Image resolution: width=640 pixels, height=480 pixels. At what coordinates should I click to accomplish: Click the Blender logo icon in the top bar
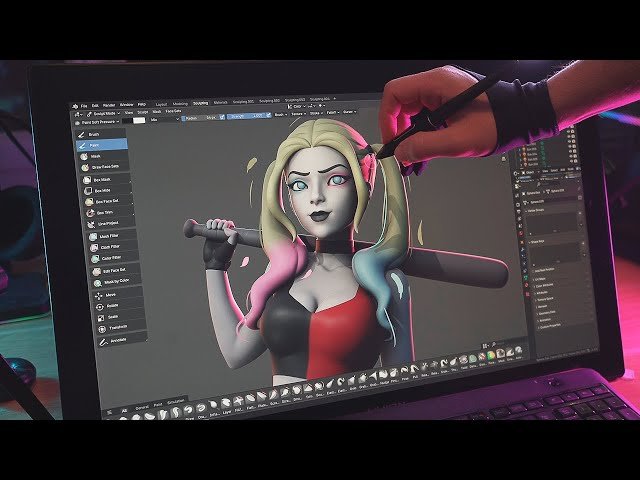(75, 107)
